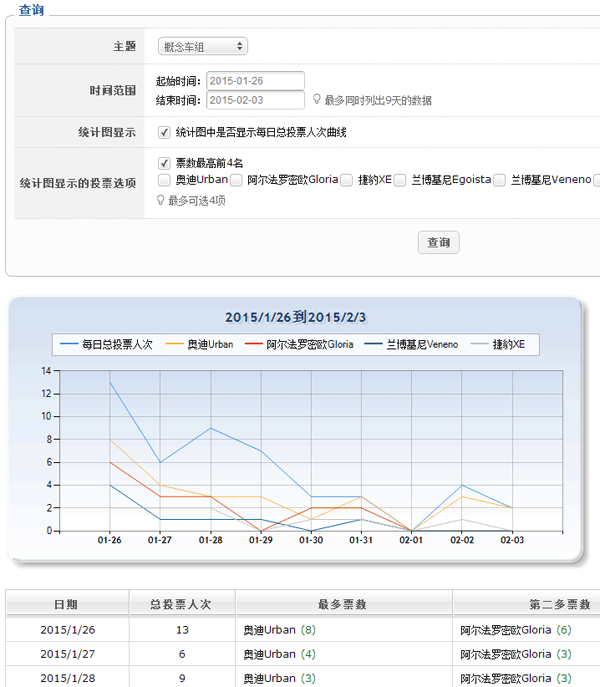Click the 起始时间 date field 2015-01-26
600x687 pixels.
coord(255,81)
